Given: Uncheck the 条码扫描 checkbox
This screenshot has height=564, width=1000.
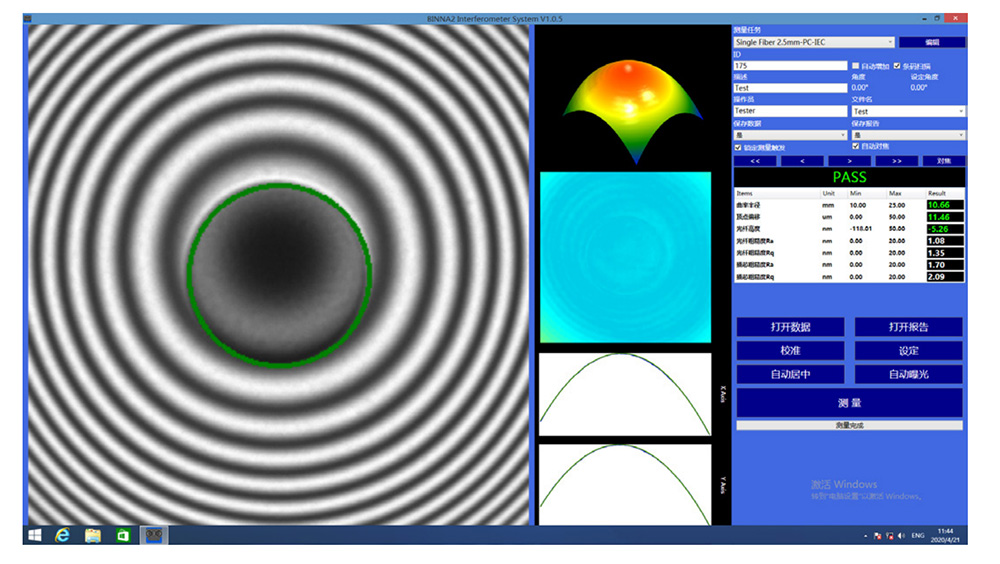Looking at the screenshot, I should pyautogui.click(x=896, y=66).
